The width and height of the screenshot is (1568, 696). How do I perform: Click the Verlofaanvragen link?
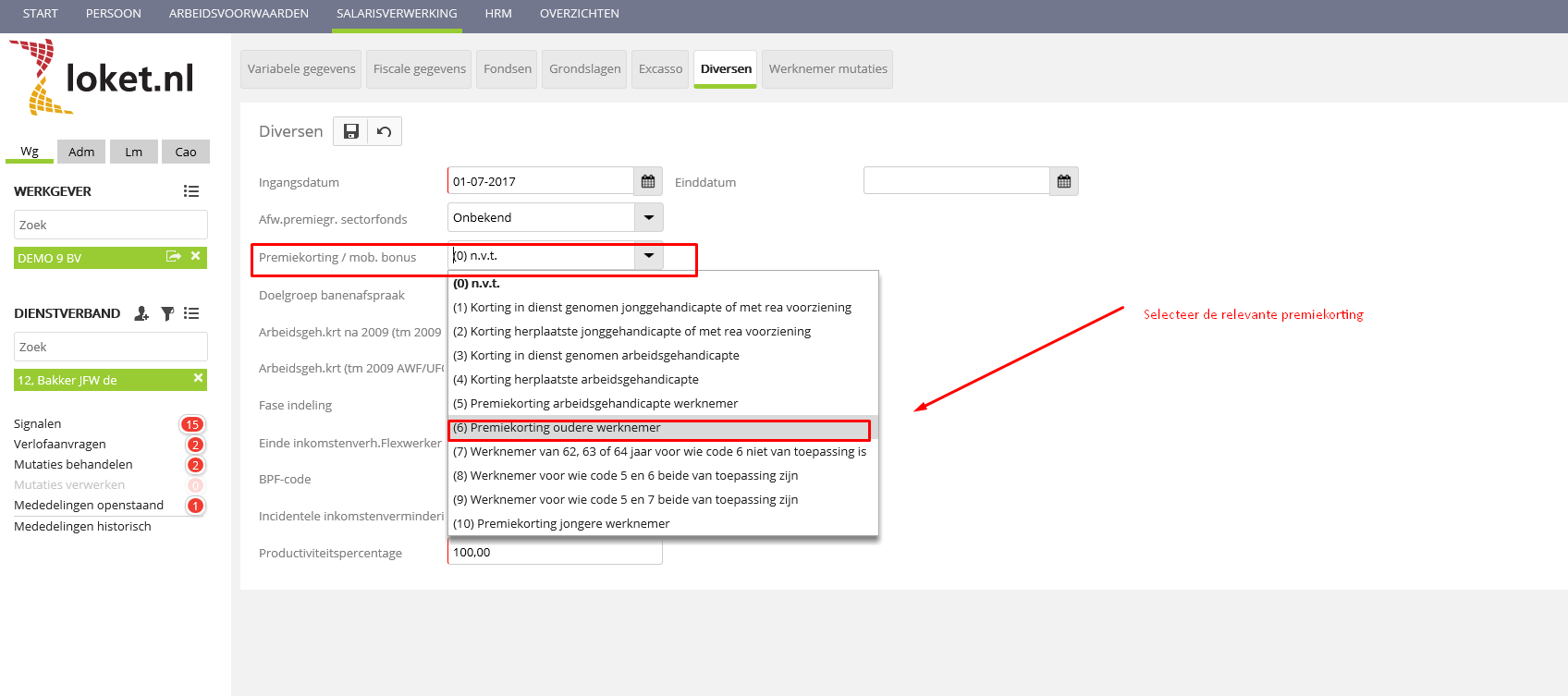pos(60,445)
